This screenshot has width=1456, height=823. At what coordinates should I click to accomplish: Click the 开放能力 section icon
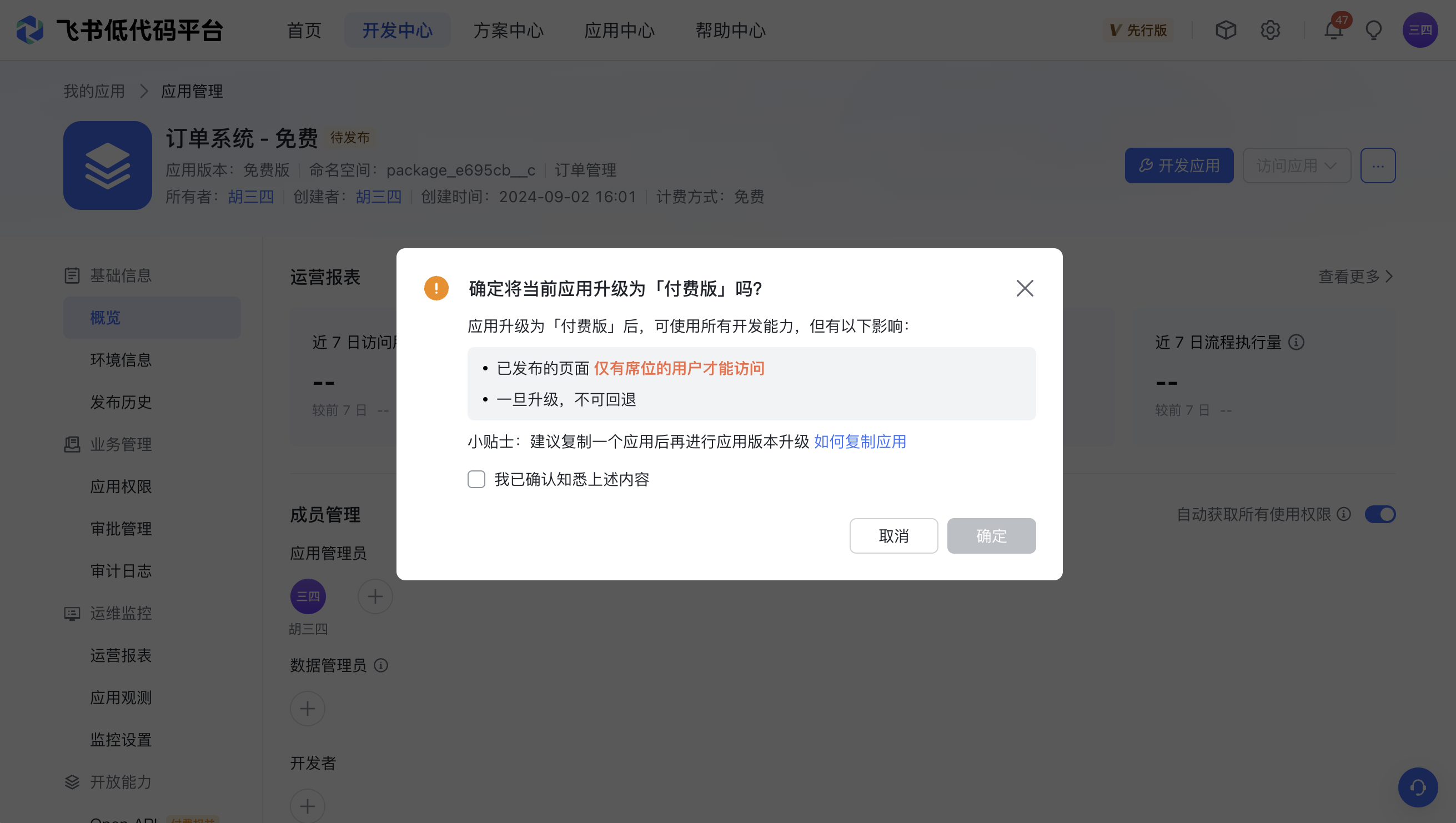coord(72,782)
